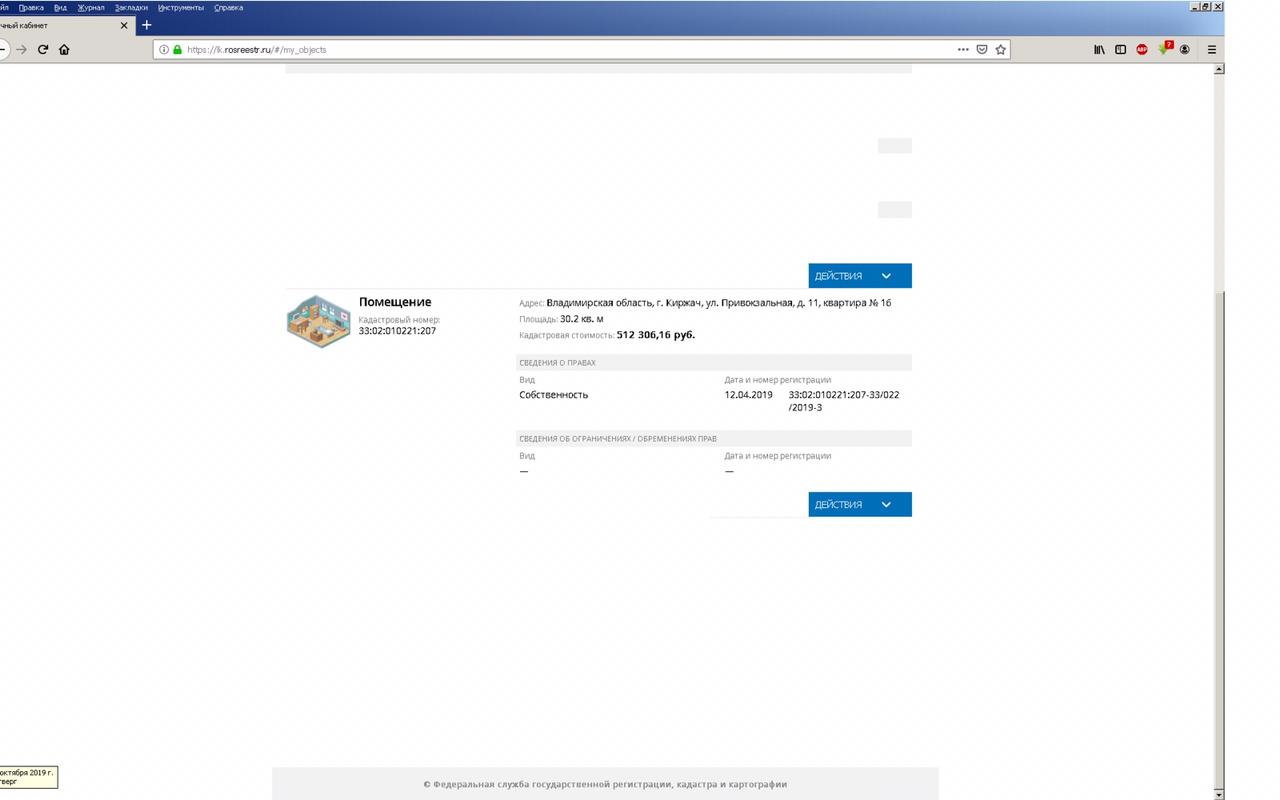This screenshot has height=800, width=1280.
Task: Open page actions three-dots menu
Action: tap(963, 49)
